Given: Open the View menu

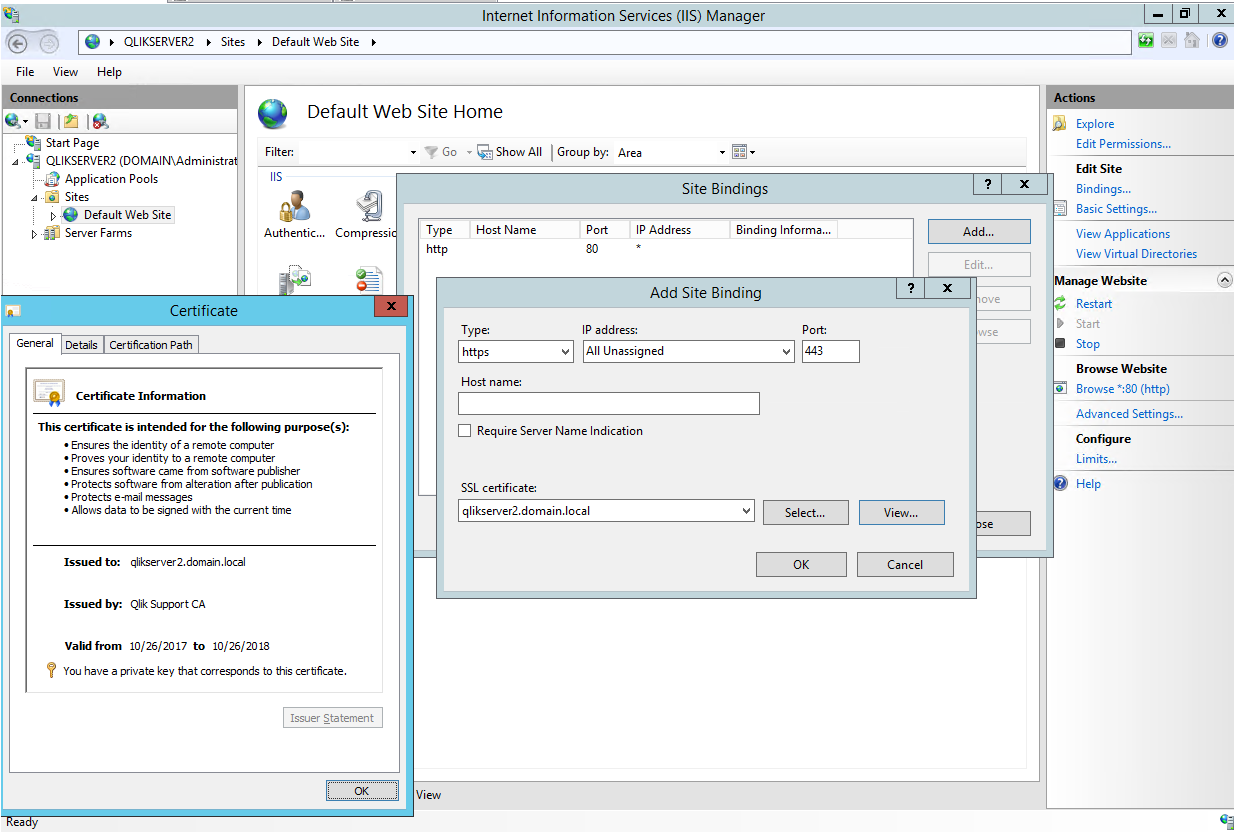Looking at the screenshot, I should click(65, 72).
